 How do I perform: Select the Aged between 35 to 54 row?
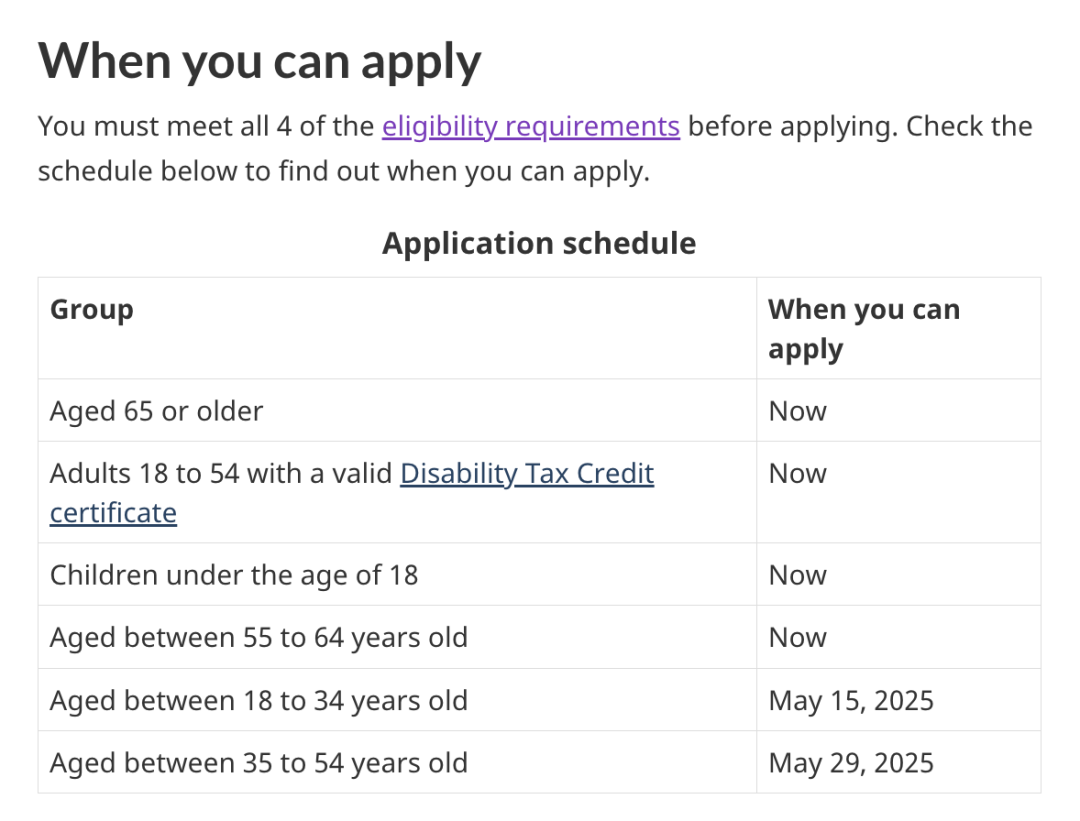(x=539, y=762)
